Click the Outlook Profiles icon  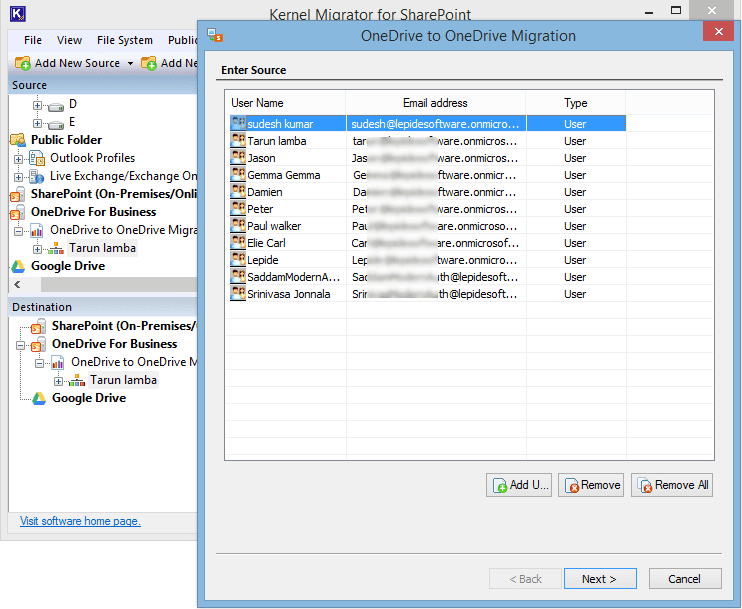pyautogui.click(x=36, y=158)
